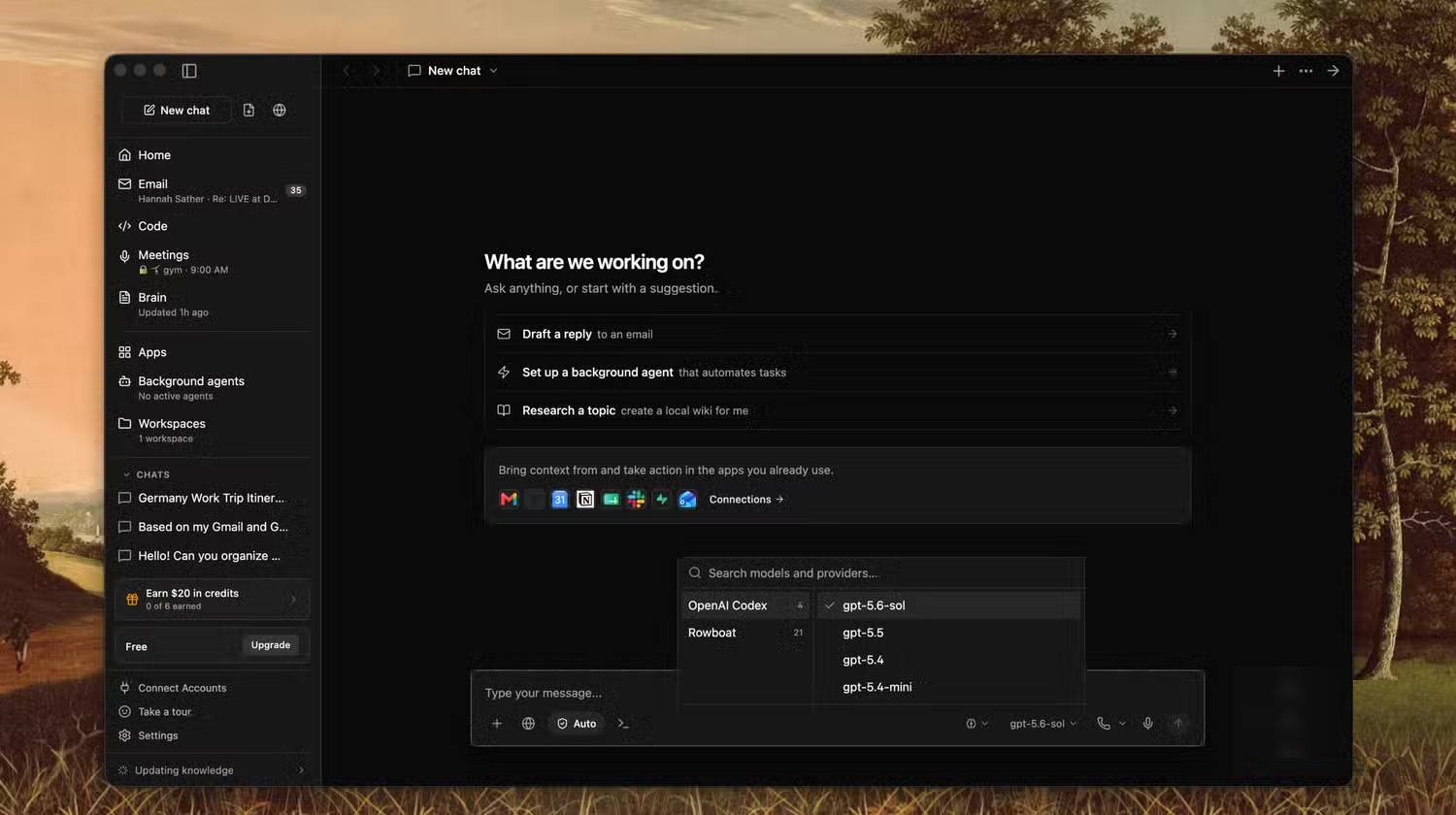Screen dimensions: 1456x815
Task: Open Meetings in the sidebar
Action: 212,262
